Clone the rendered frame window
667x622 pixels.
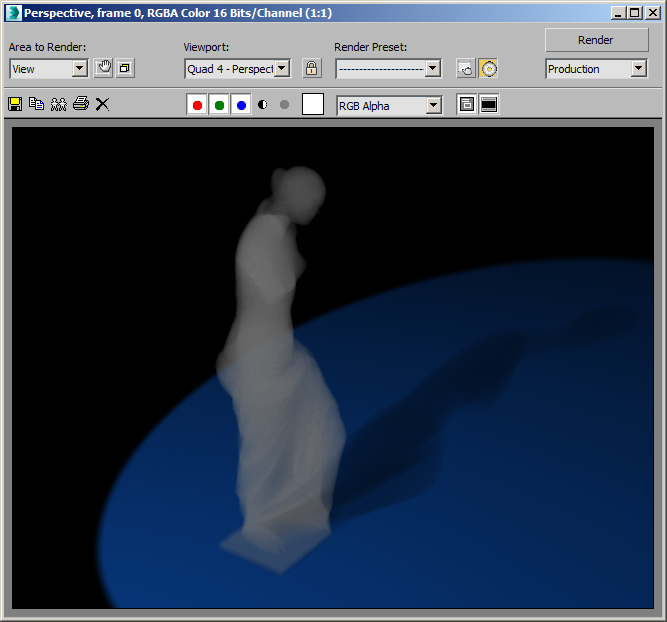(x=59, y=104)
